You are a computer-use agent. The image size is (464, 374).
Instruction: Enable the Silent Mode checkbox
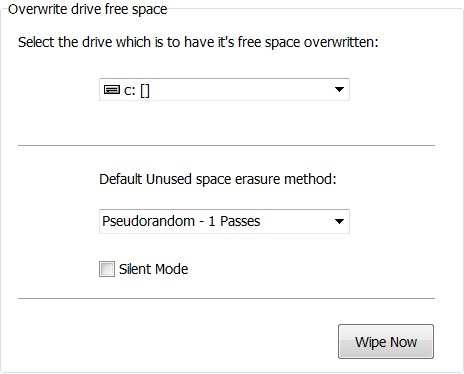(x=107, y=269)
